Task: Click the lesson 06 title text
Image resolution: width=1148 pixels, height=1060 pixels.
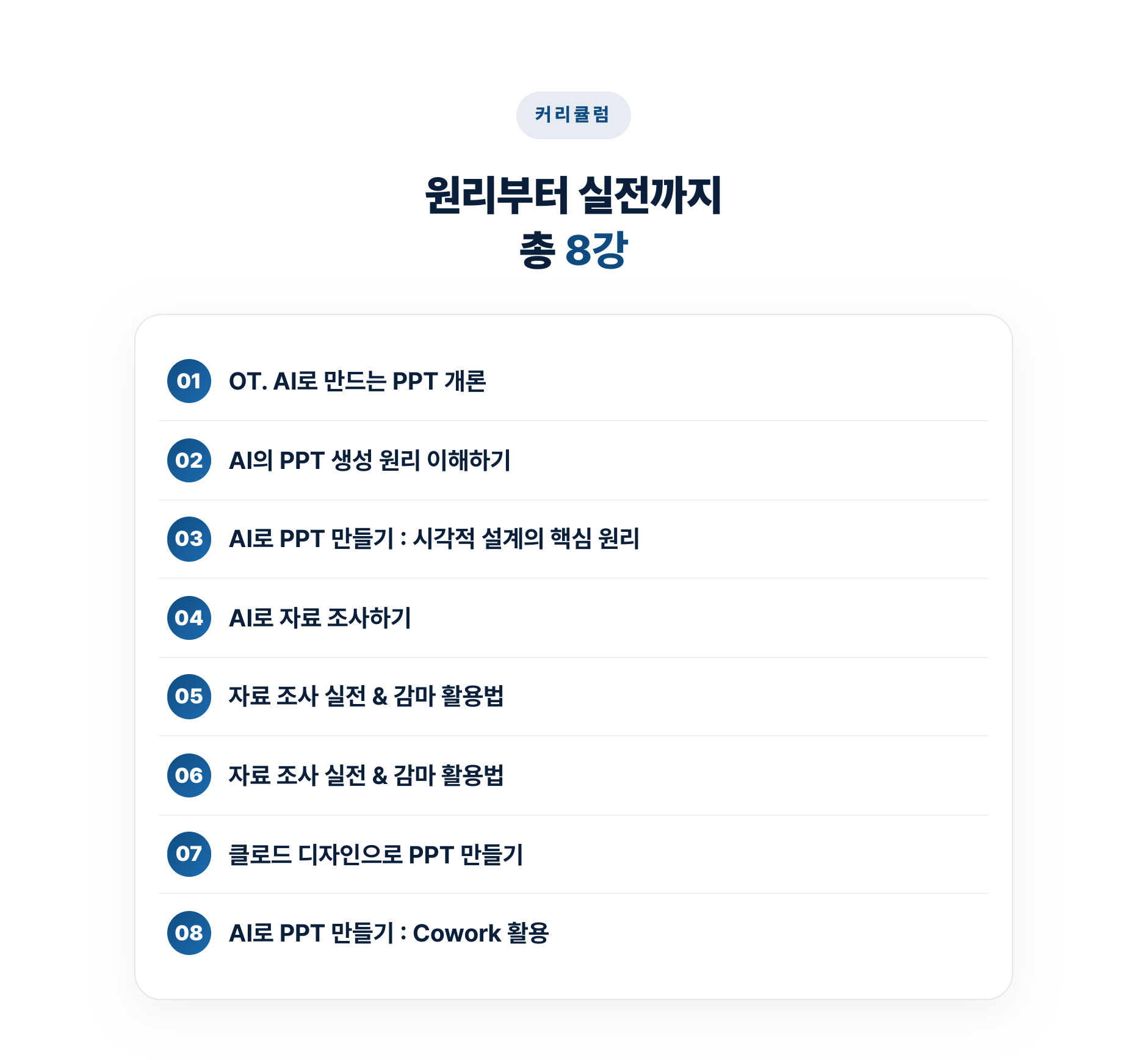Action: (x=366, y=775)
